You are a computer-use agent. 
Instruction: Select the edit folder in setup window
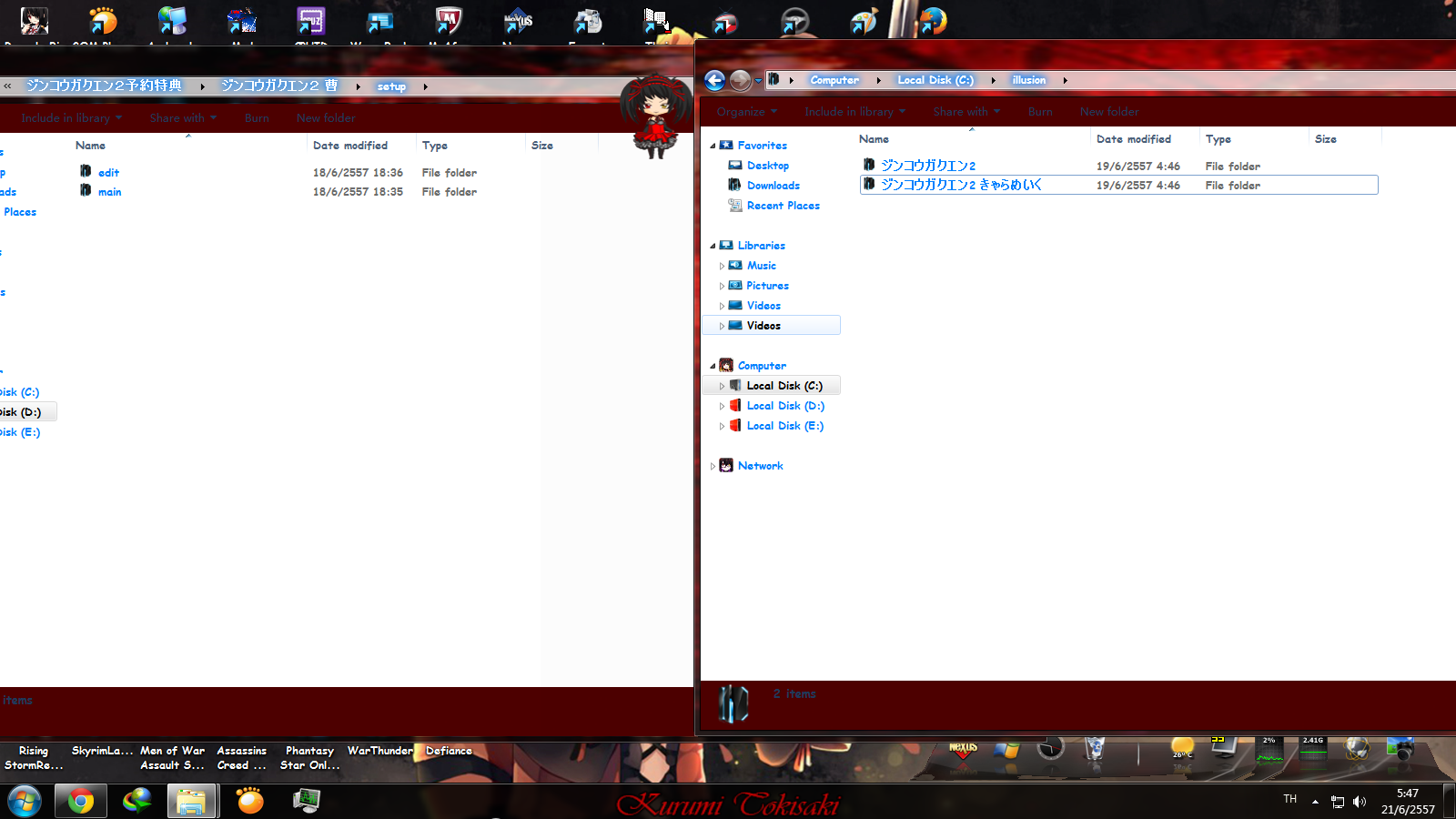click(108, 173)
